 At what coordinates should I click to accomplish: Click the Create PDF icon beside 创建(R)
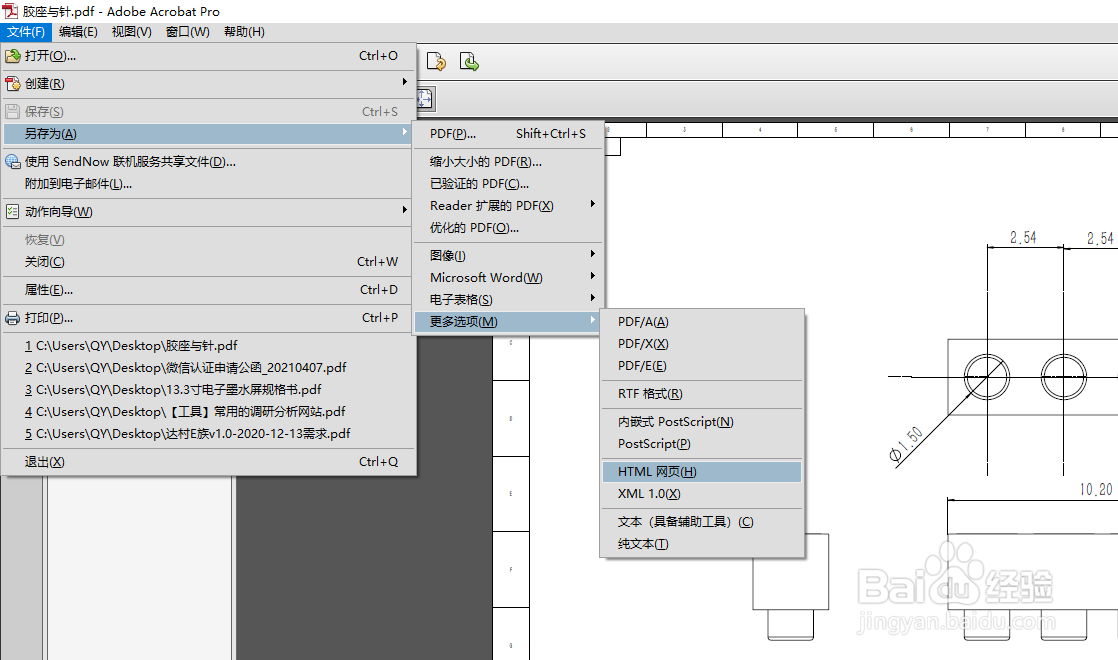(x=13, y=83)
